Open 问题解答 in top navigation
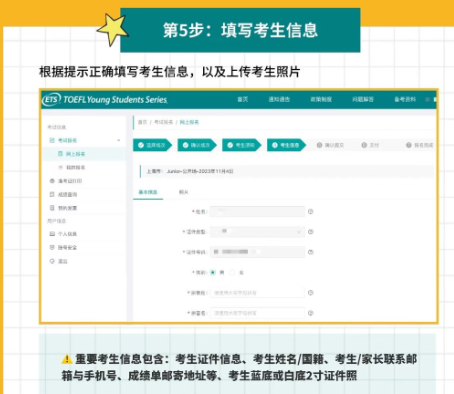Image resolution: width=454 pixels, height=394 pixels. coord(363,99)
